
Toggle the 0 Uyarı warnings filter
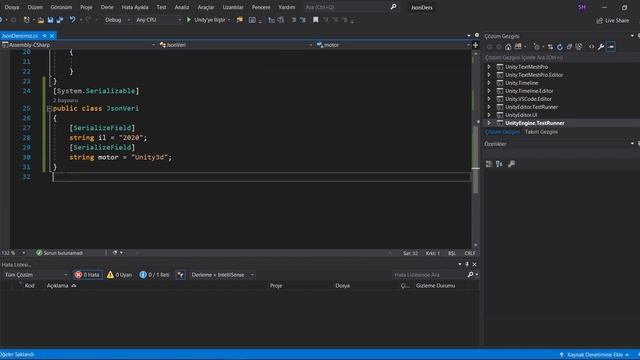coord(119,275)
